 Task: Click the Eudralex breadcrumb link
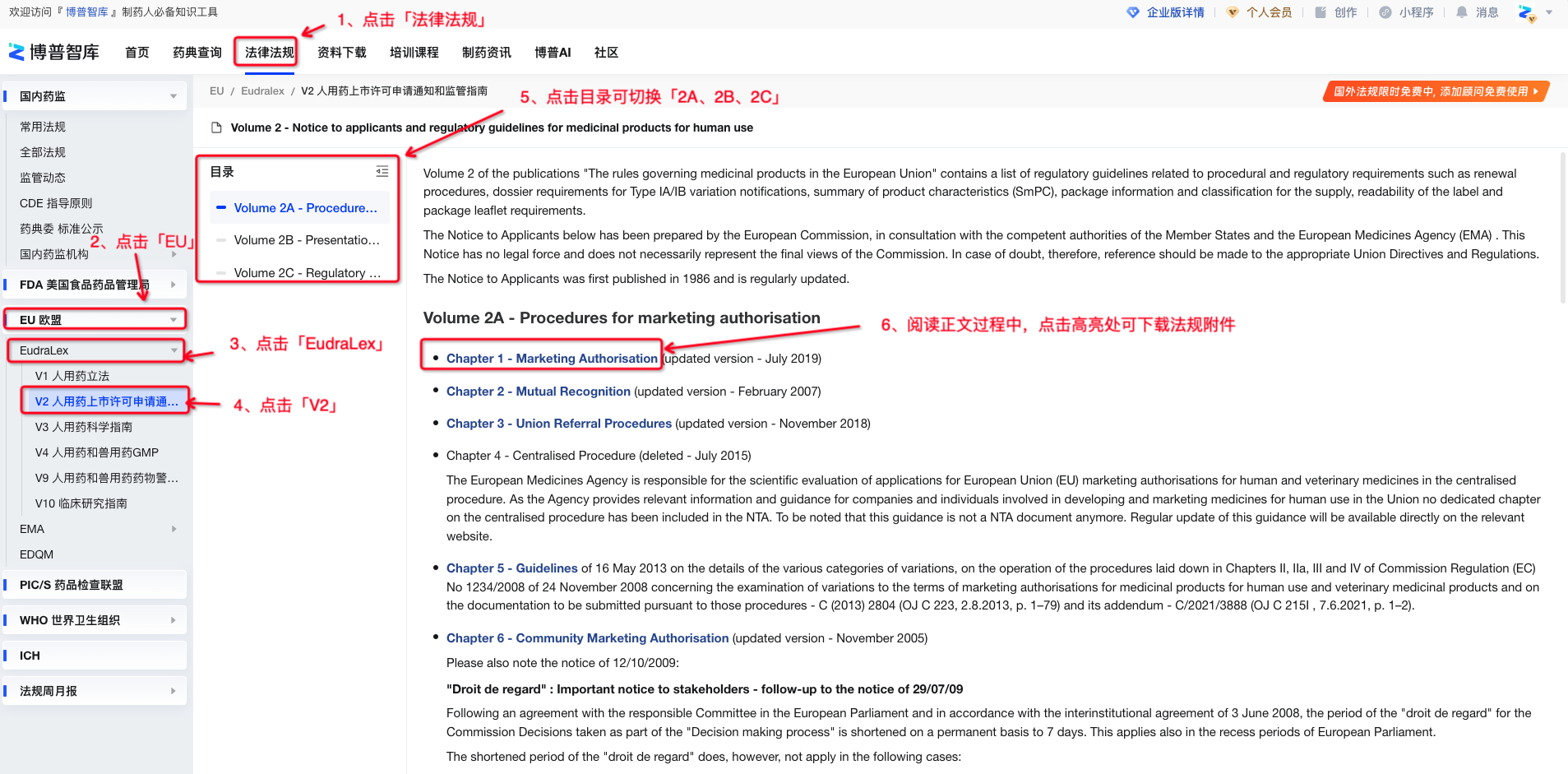(262, 91)
